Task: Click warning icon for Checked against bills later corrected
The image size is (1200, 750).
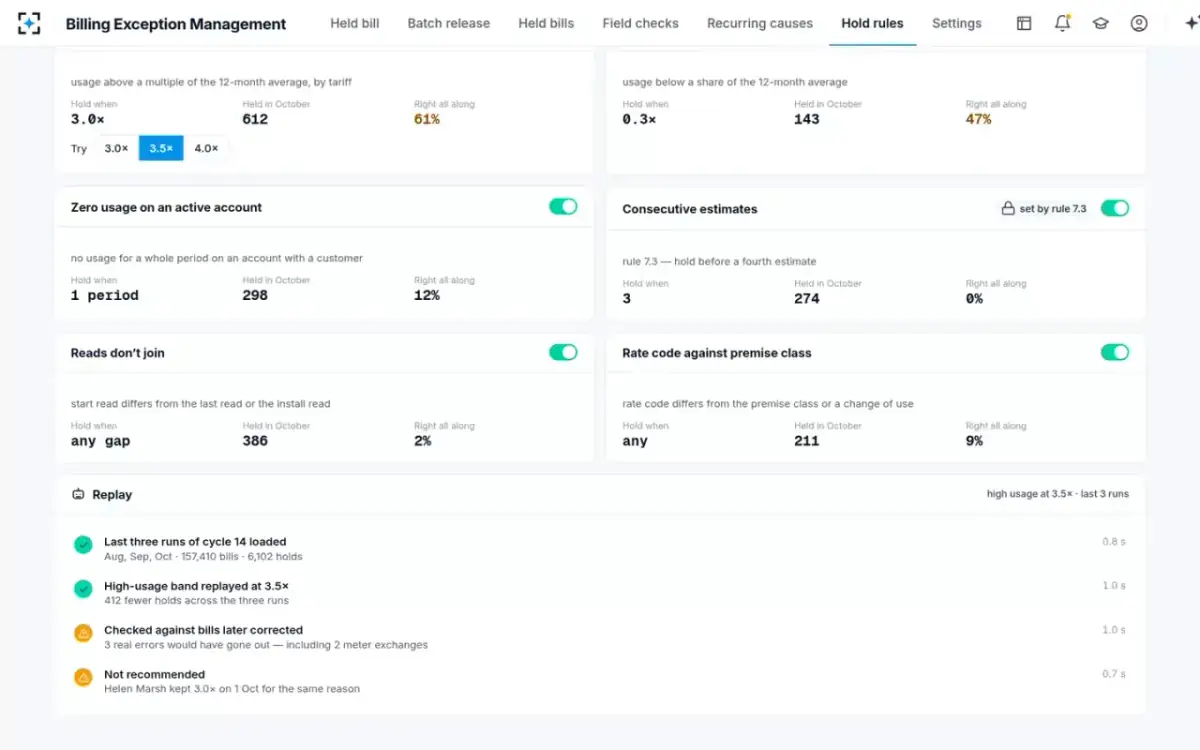Action: click(x=84, y=633)
